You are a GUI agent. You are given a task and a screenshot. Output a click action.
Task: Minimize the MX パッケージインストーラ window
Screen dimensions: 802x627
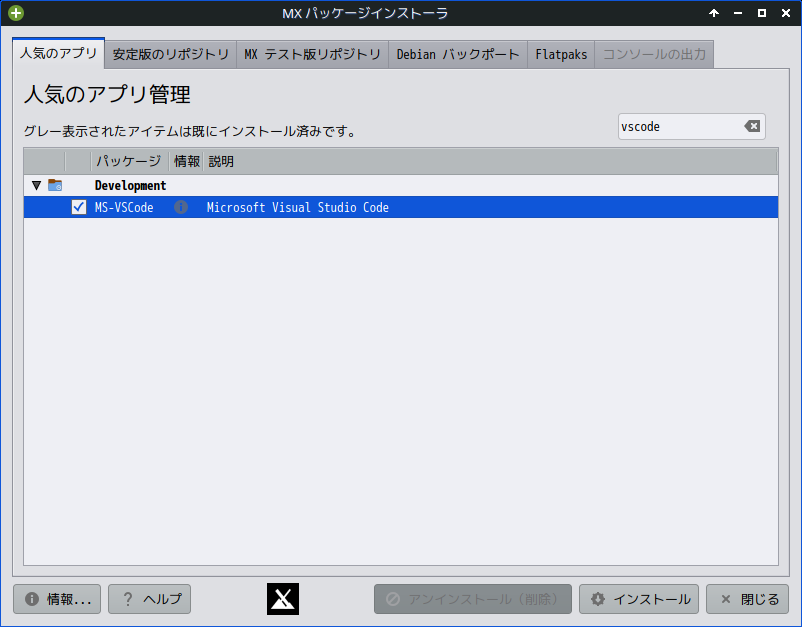pyautogui.click(x=738, y=13)
